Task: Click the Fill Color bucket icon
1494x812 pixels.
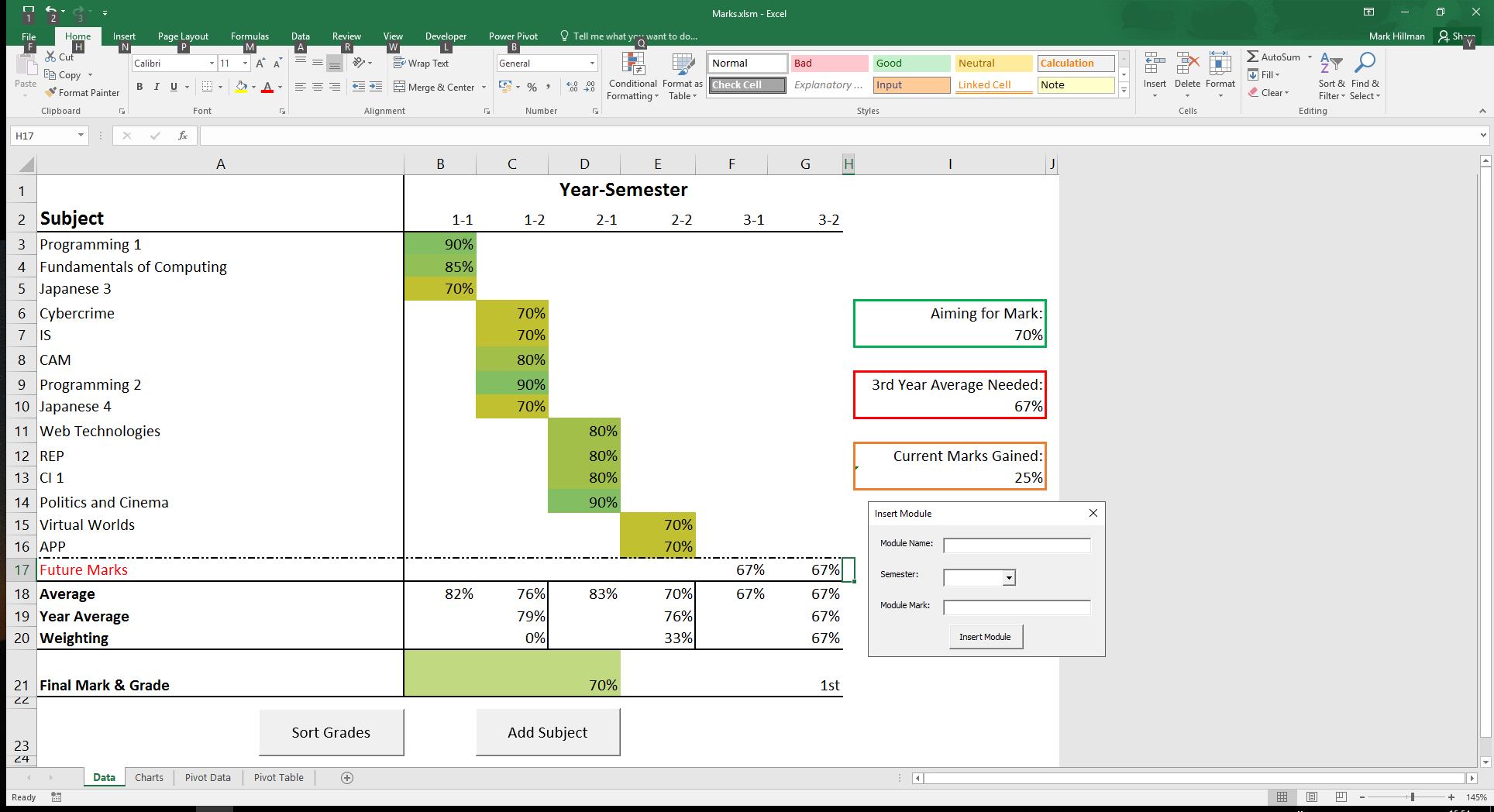Action: click(242, 87)
